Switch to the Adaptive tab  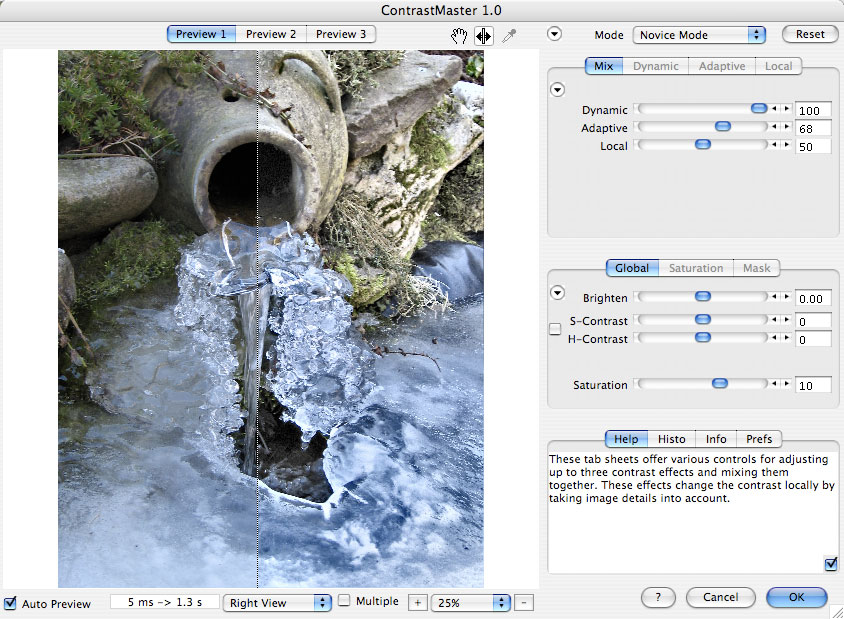(x=721, y=66)
